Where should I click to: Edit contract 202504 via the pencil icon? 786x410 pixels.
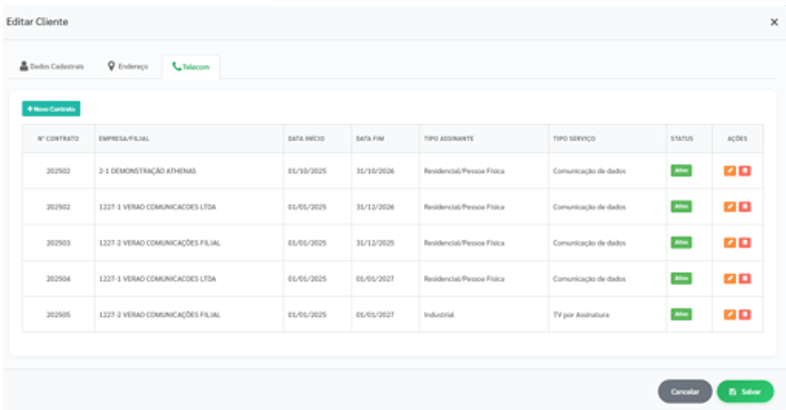point(729,278)
